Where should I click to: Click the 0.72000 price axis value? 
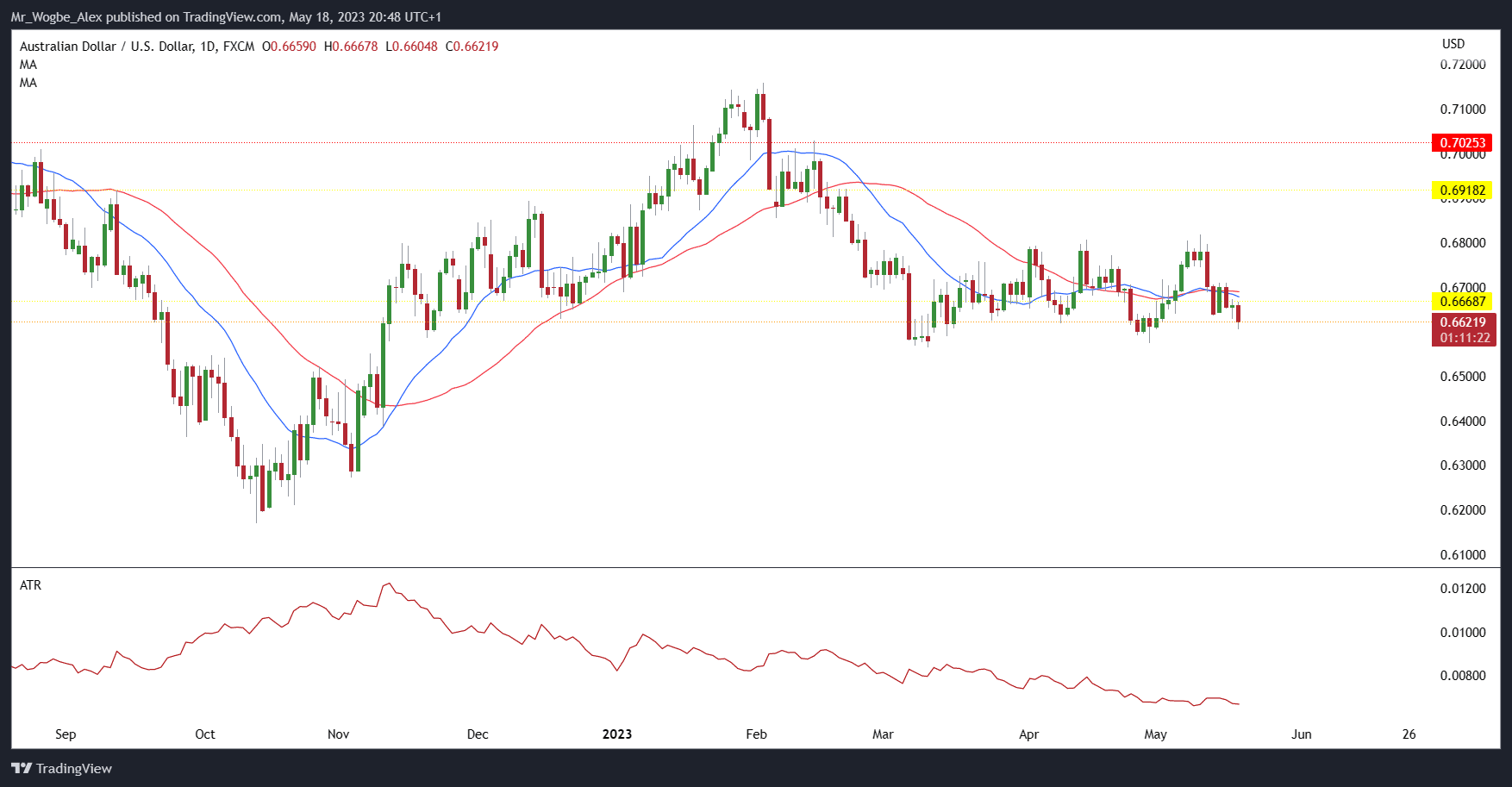1463,65
